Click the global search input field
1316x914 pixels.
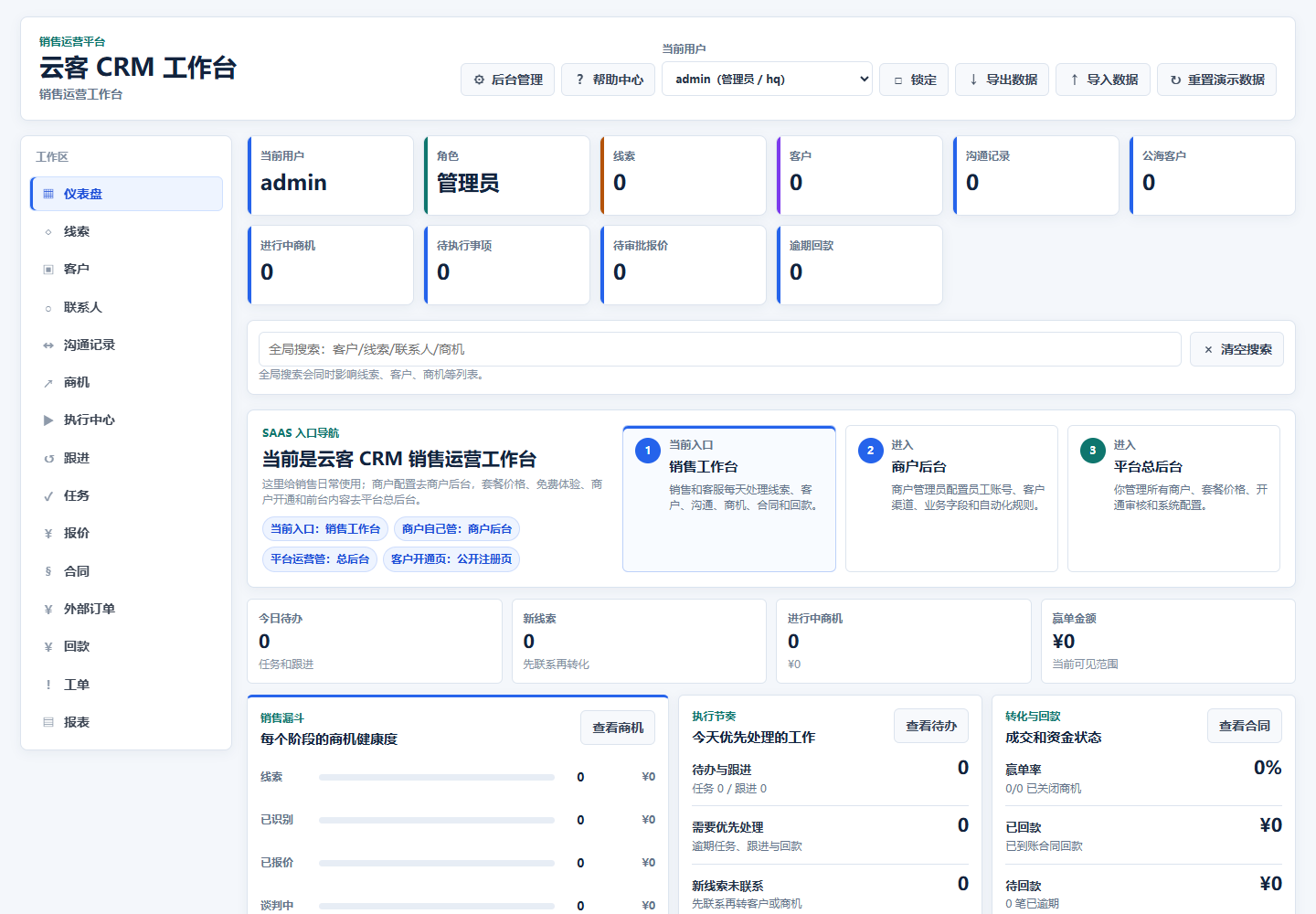(x=720, y=349)
